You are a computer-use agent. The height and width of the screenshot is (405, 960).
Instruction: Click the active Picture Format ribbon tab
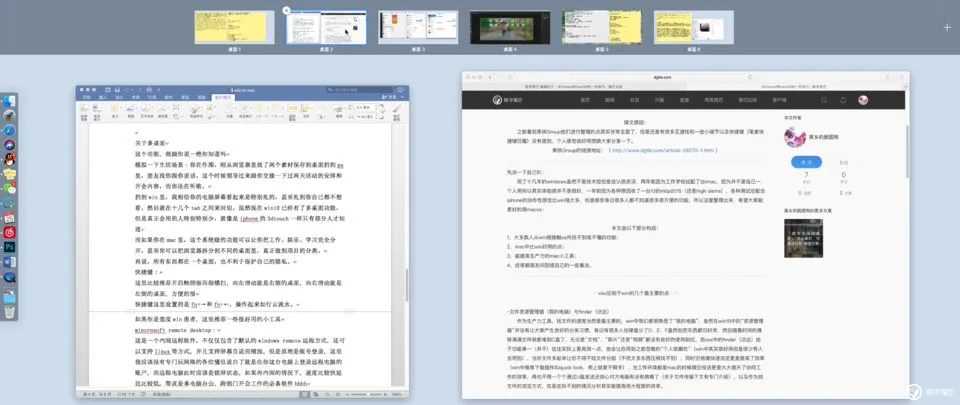(222, 97)
